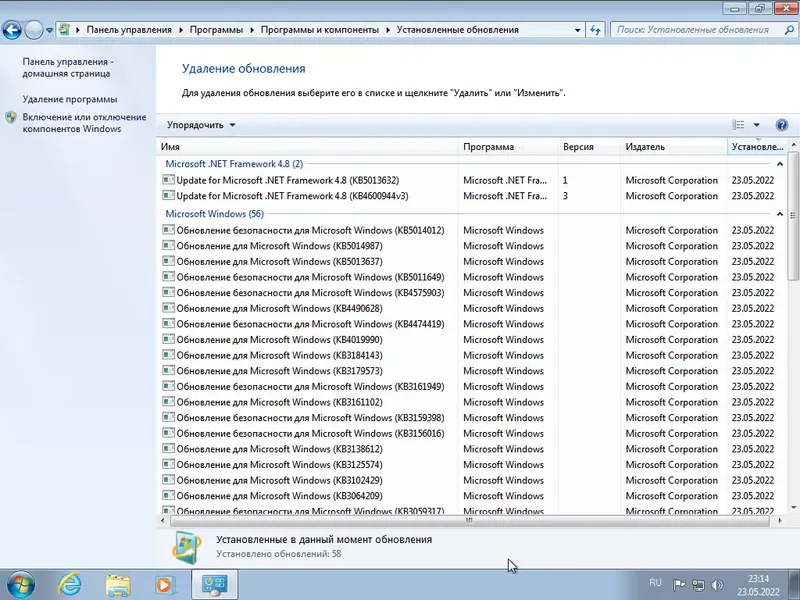The height and width of the screenshot is (600, 800).
Task: Select update KB3125574 icon
Action: pos(168,464)
